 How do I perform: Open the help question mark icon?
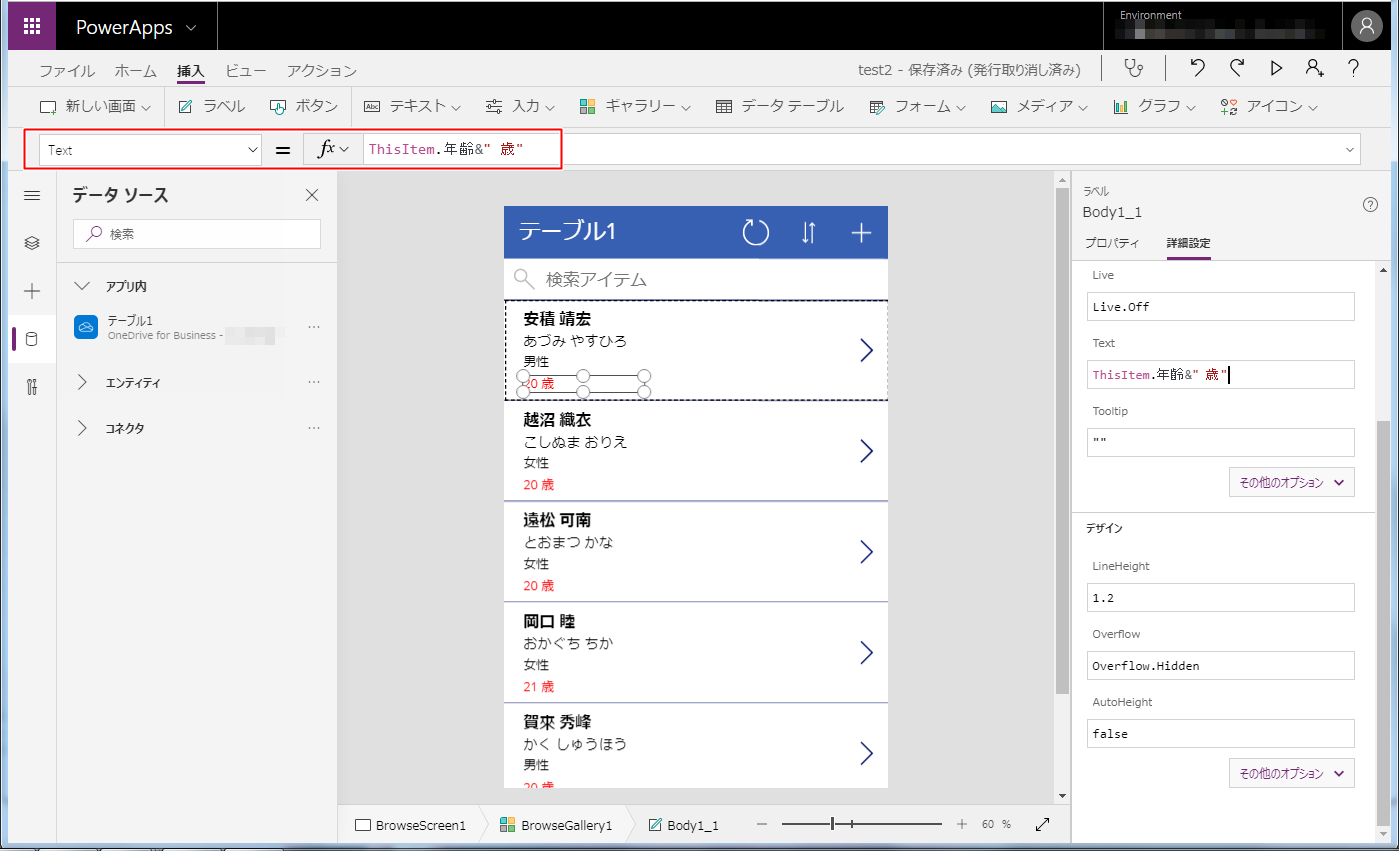(x=1353, y=68)
